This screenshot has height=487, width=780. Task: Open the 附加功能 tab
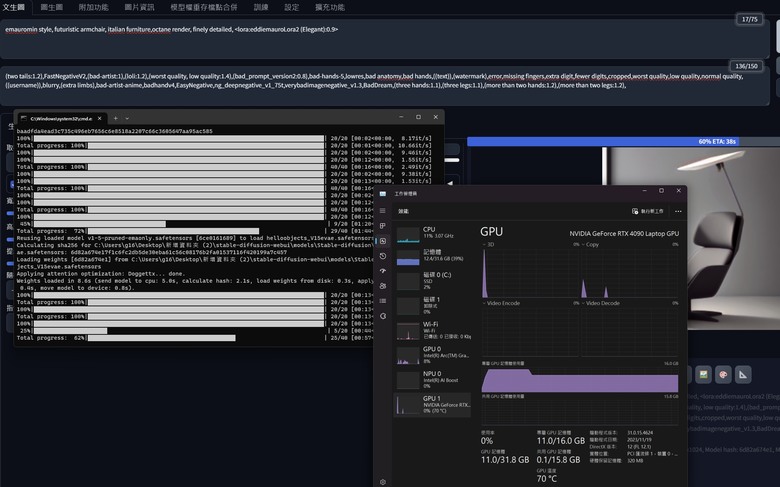pyautogui.click(x=94, y=7)
